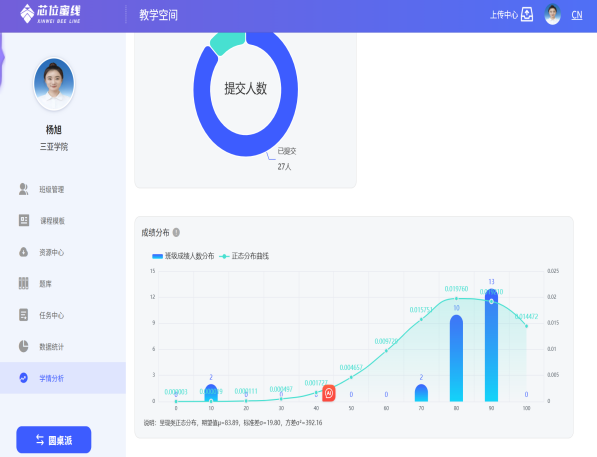Click the 芯位蜜线 logo link
The image size is (597, 457).
point(50,14)
